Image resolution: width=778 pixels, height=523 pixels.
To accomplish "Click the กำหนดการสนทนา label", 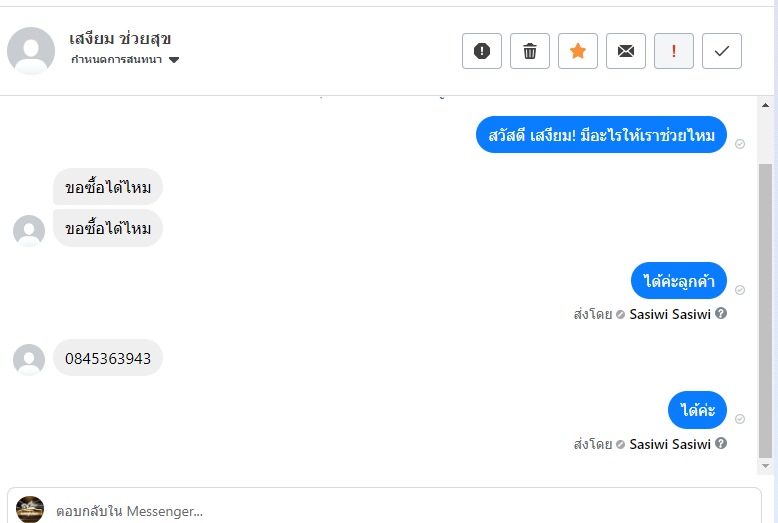I will pos(117,60).
